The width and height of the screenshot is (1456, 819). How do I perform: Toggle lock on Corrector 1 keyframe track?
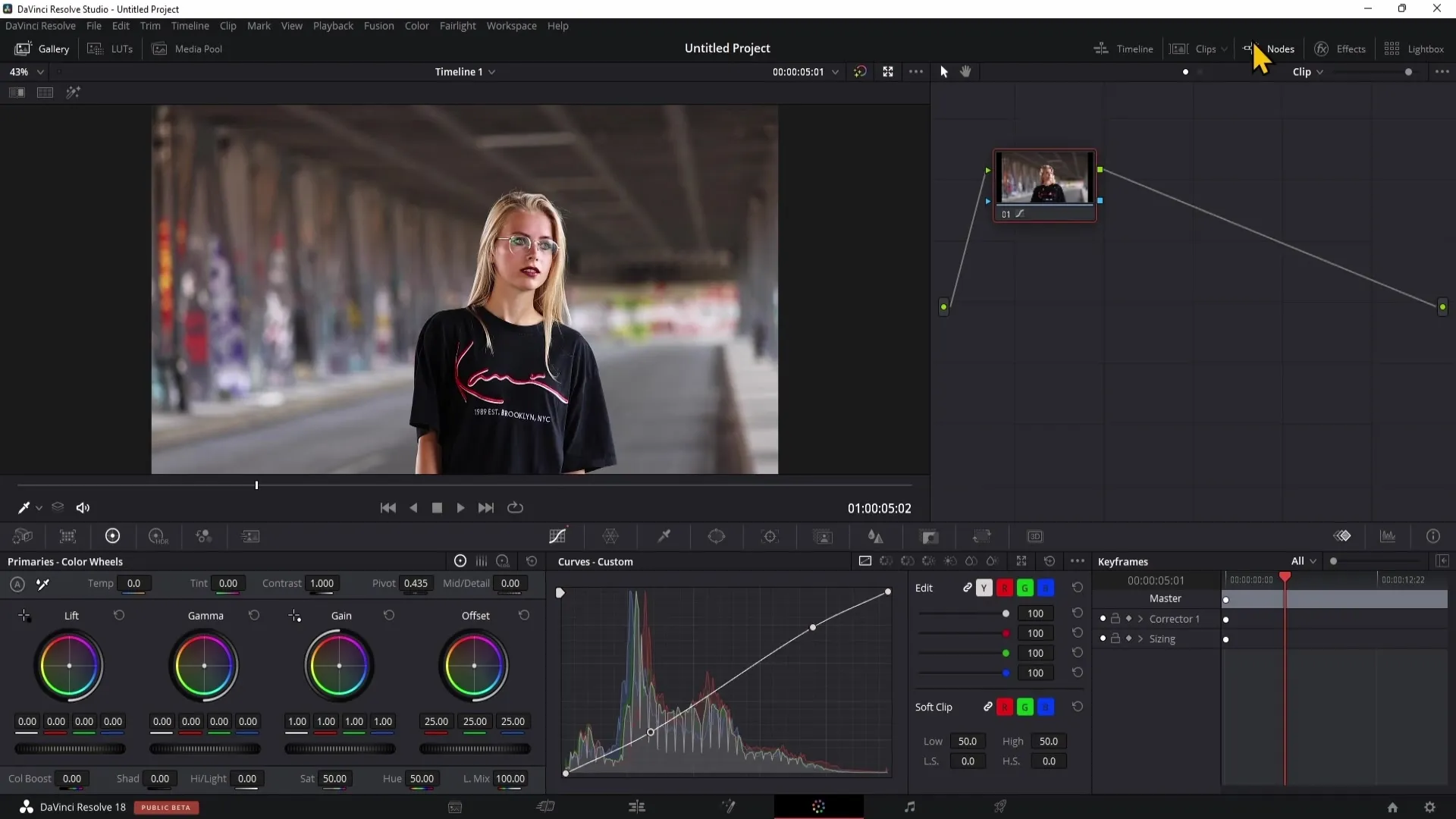(1116, 619)
